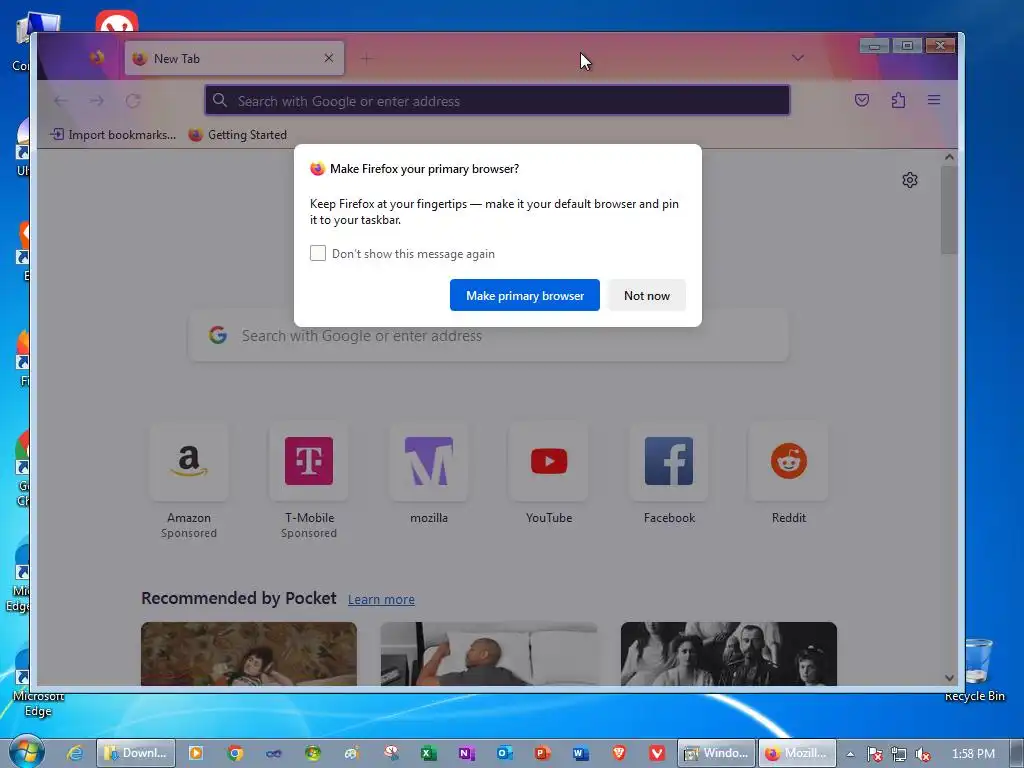Launch Outlook from taskbar
Screen dimensions: 1024x768
(x=504, y=753)
